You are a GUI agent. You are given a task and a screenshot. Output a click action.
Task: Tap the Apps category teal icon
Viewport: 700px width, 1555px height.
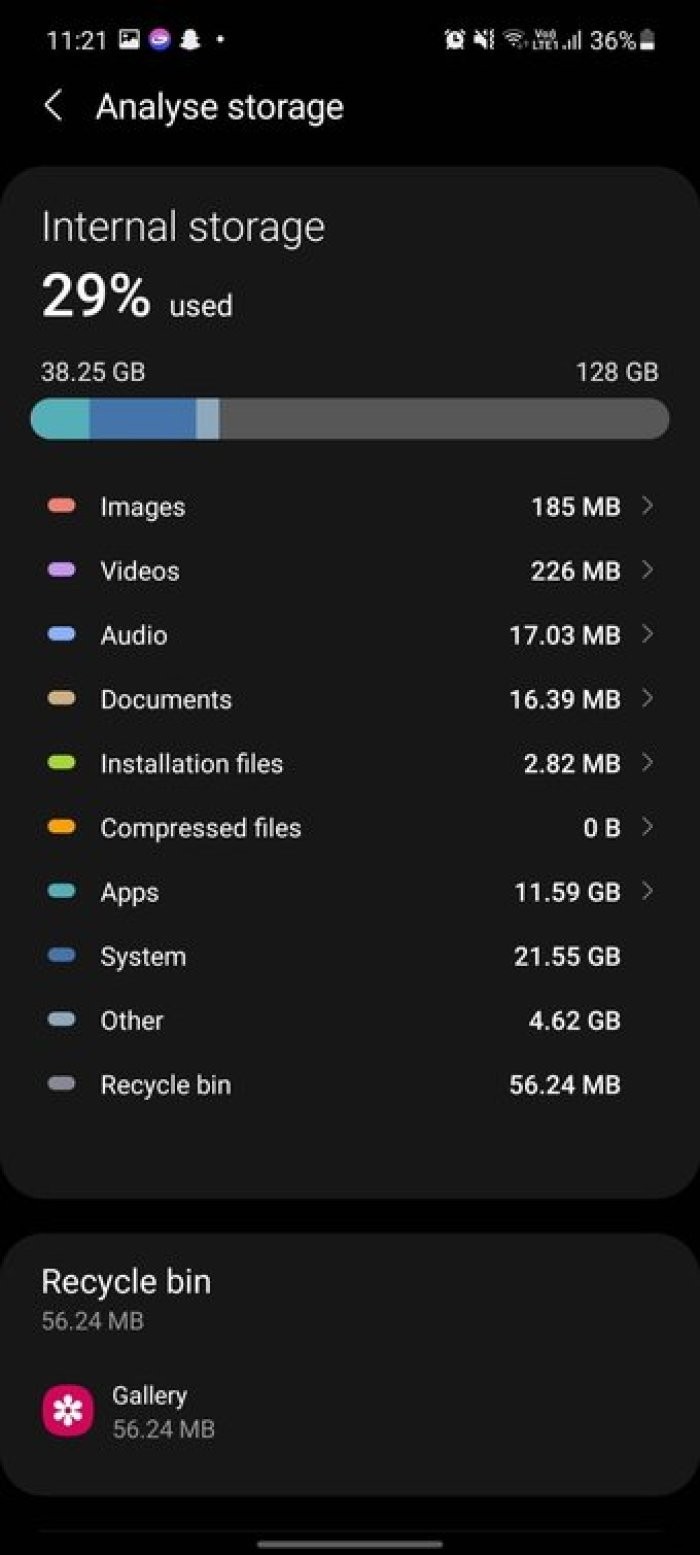pyautogui.click(x=60, y=892)
